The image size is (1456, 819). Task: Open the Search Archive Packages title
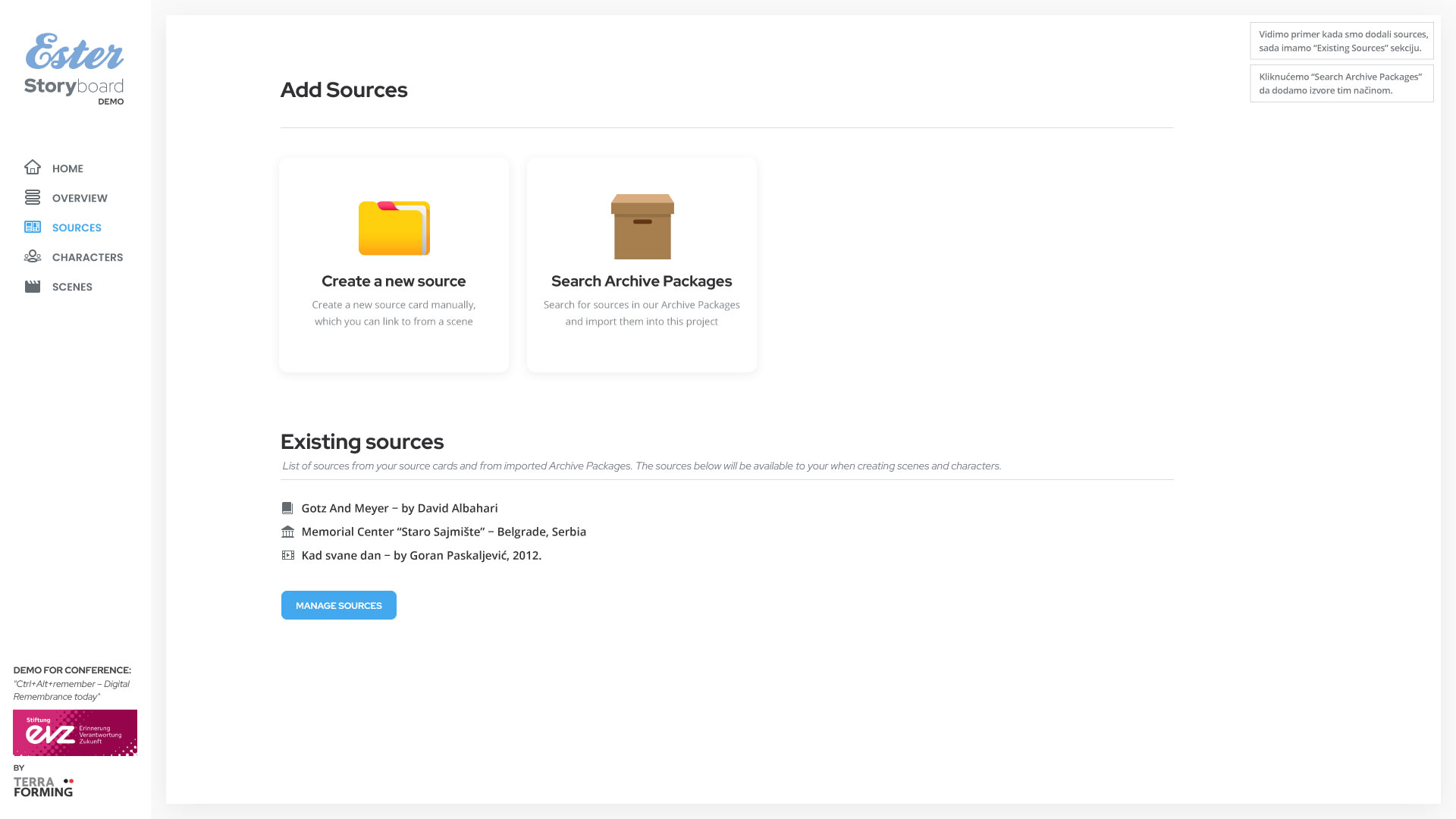point(642,281)
